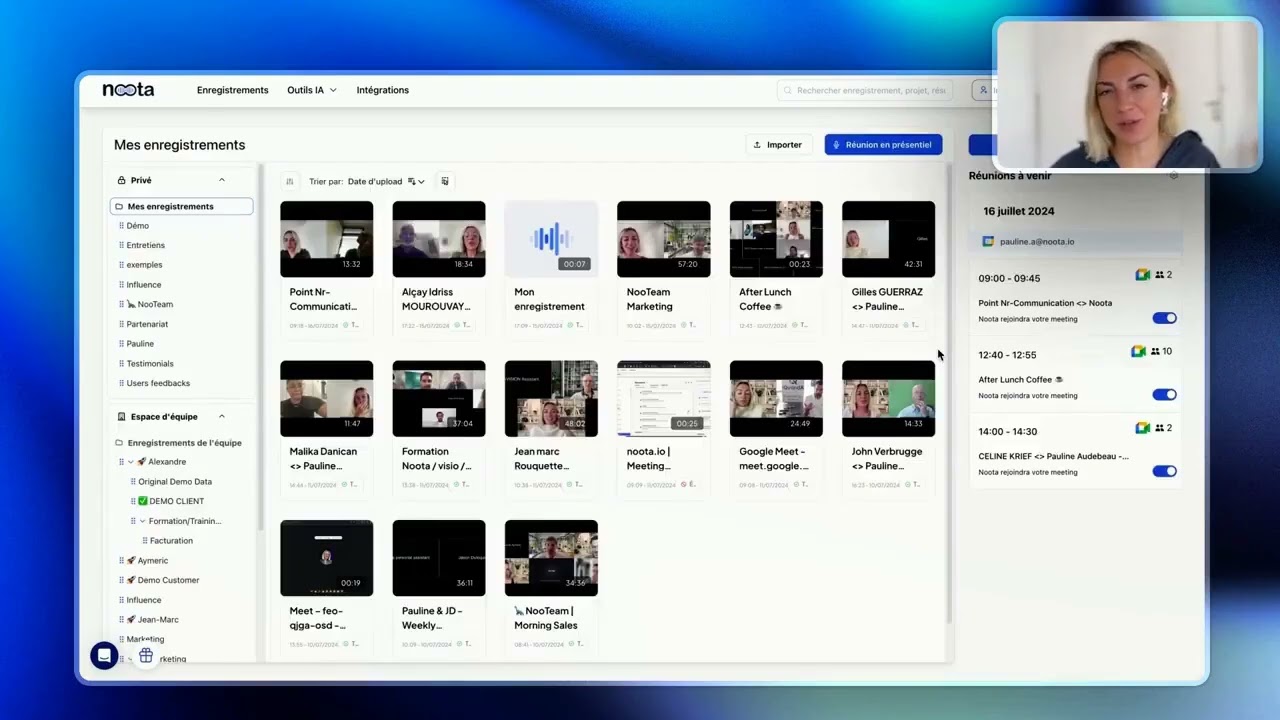Image resolution: width=1280 pixels, height=720 pixels.
Task: Click the drag handle next to Testimonials folder
Action: pos(121,364)
